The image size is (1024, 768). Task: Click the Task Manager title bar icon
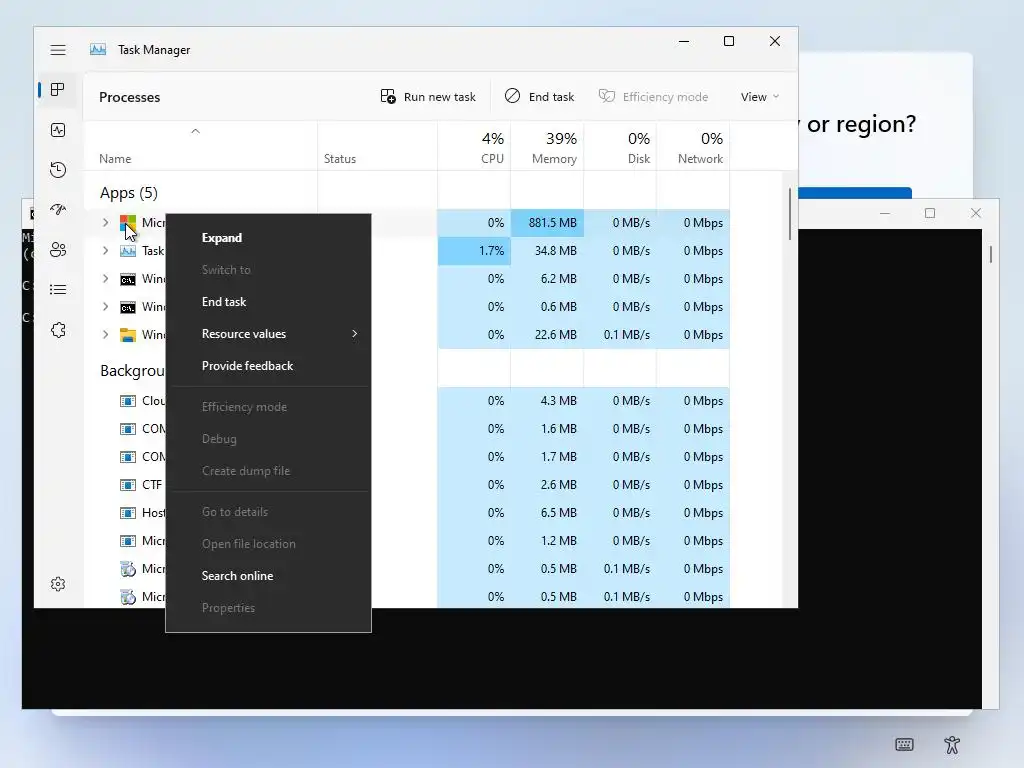pyautogui.click(x=98, y=50)
